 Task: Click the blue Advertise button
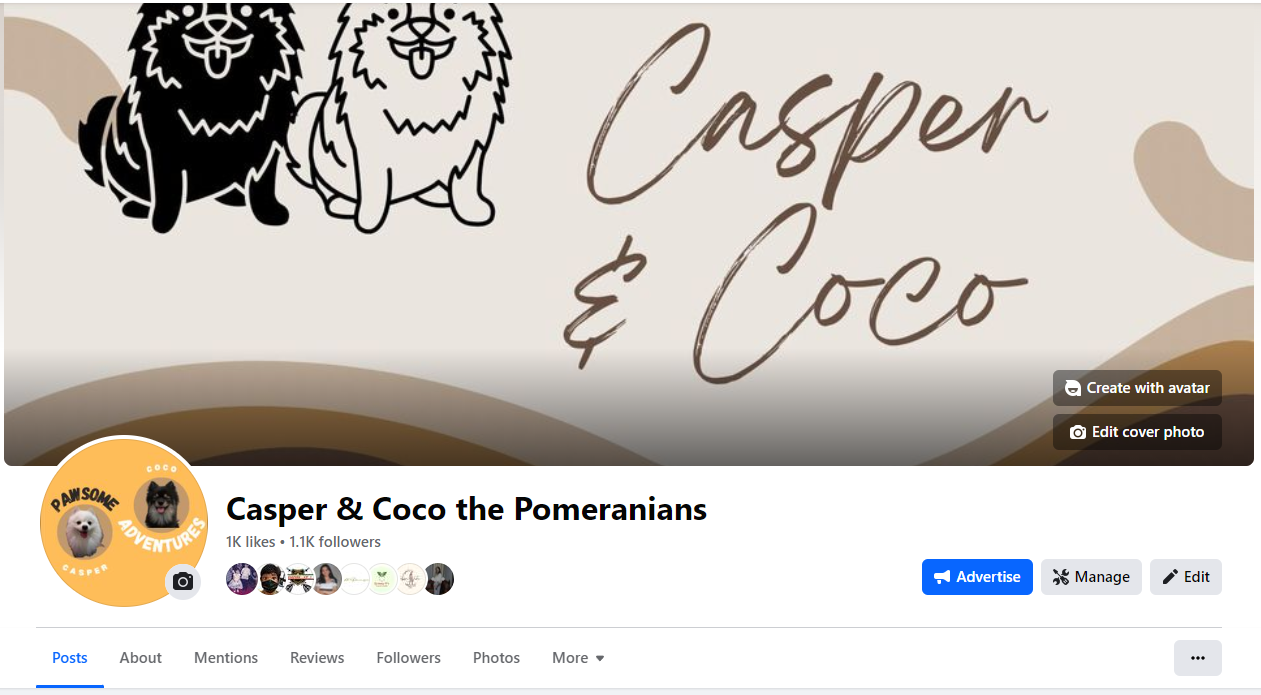(977, 577)
